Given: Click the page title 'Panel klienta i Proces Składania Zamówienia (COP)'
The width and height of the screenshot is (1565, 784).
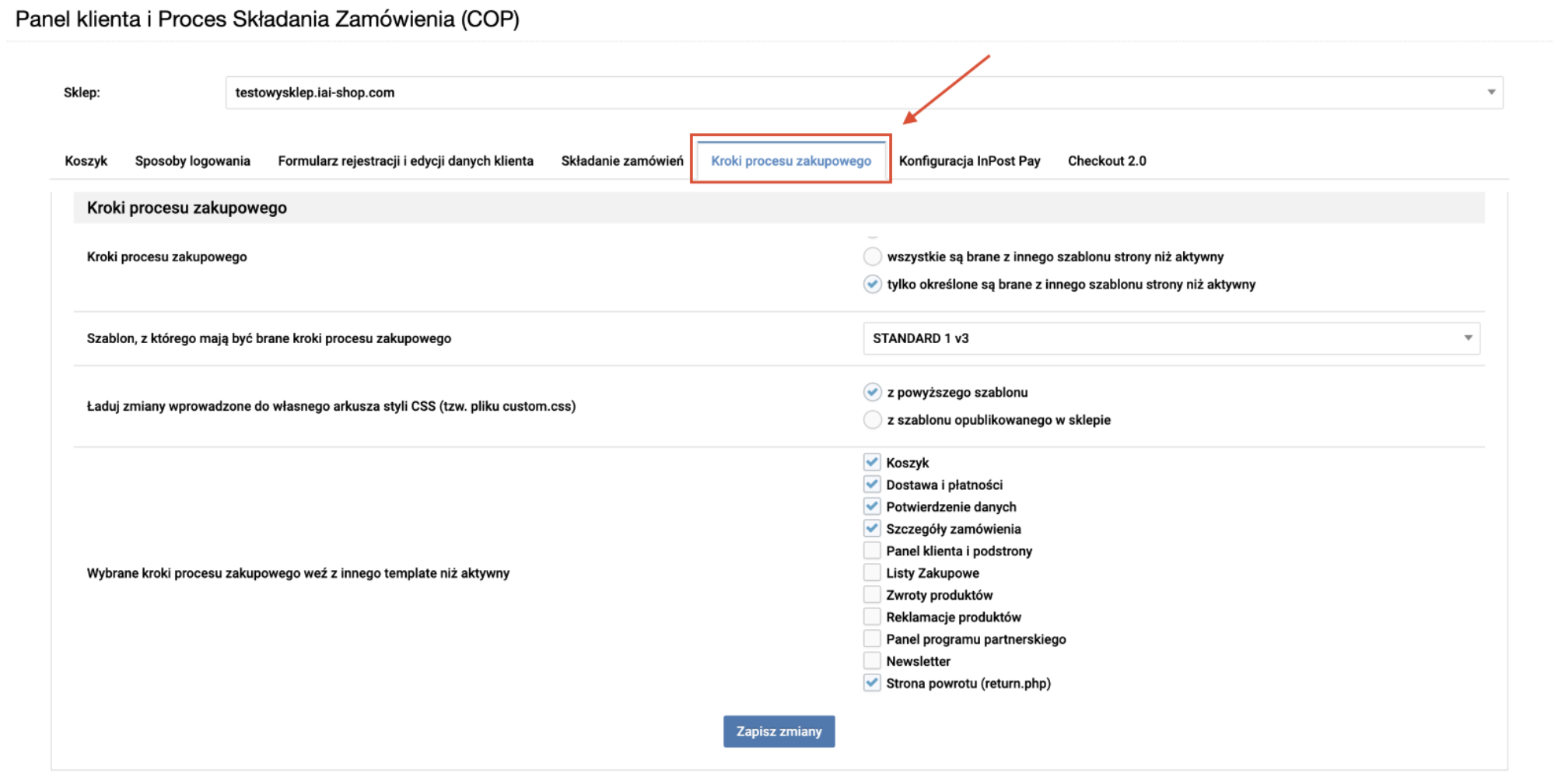Looking at the screenshot, I should [268, 19].
